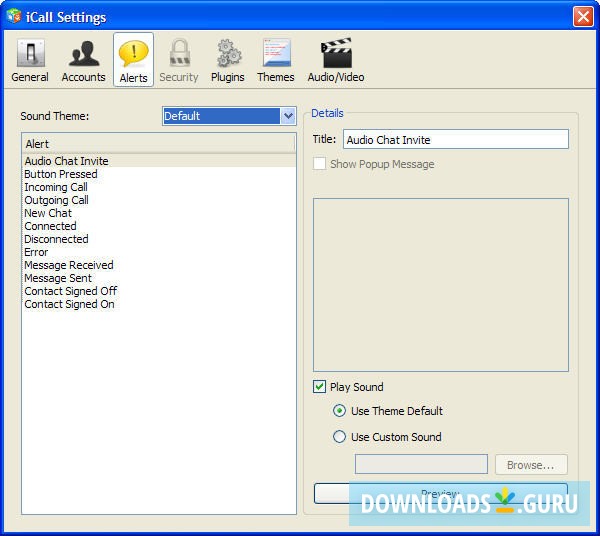
Task: Click the Alert column header
Action: [x=158, y=144]
